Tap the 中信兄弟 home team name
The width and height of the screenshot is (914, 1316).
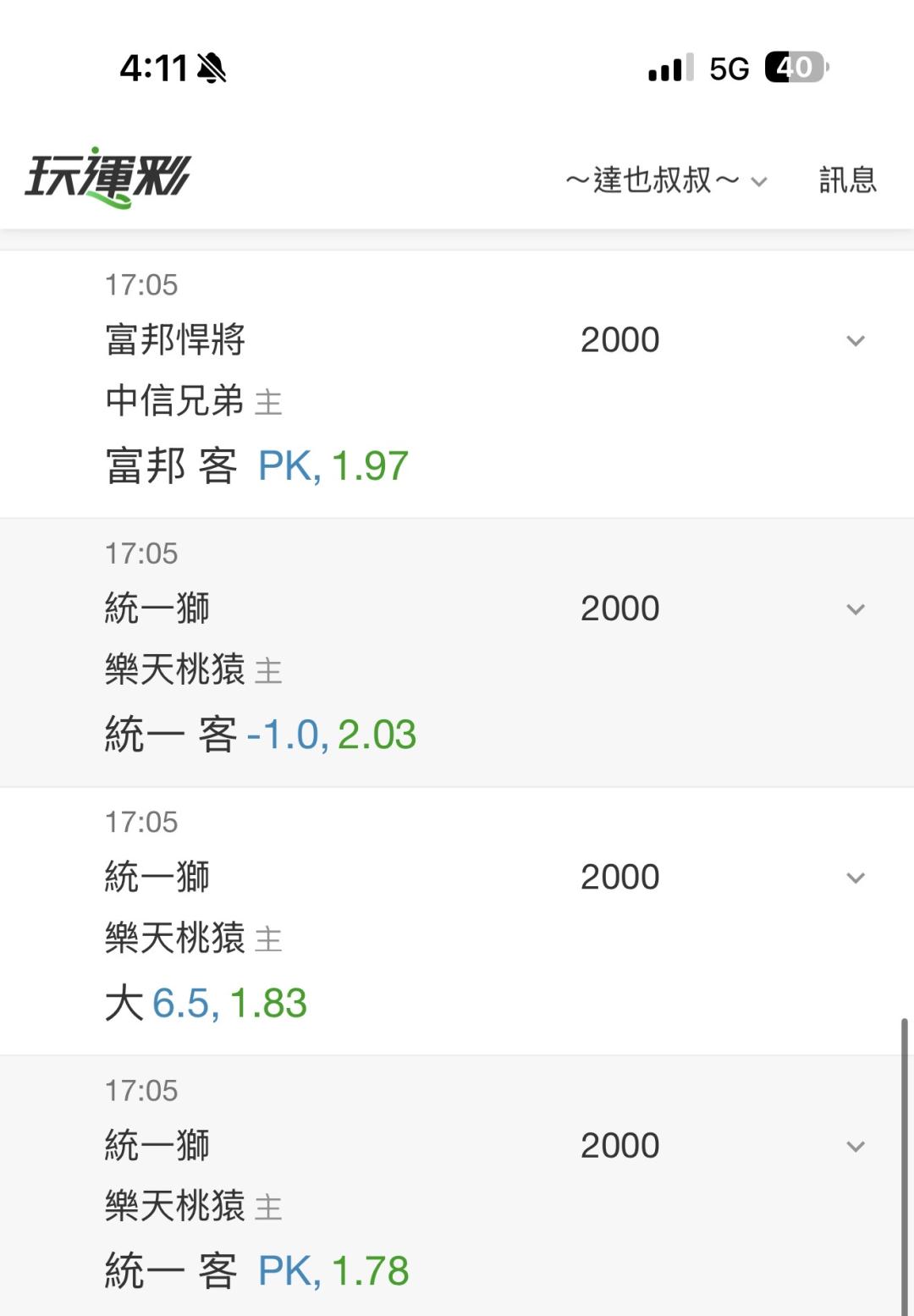pyautogui.click(x=175, y=400)
